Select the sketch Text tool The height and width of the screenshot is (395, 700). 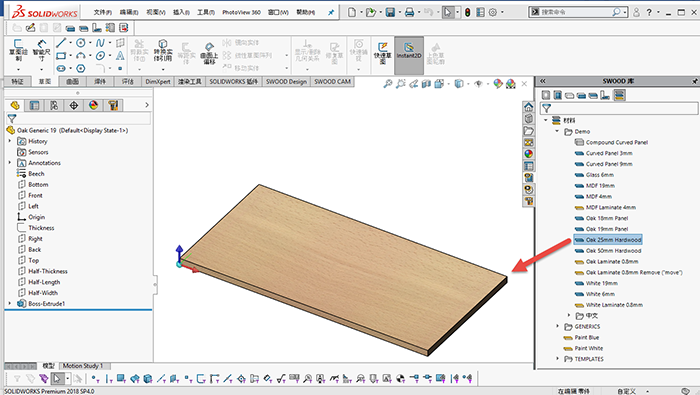[120, 56]
